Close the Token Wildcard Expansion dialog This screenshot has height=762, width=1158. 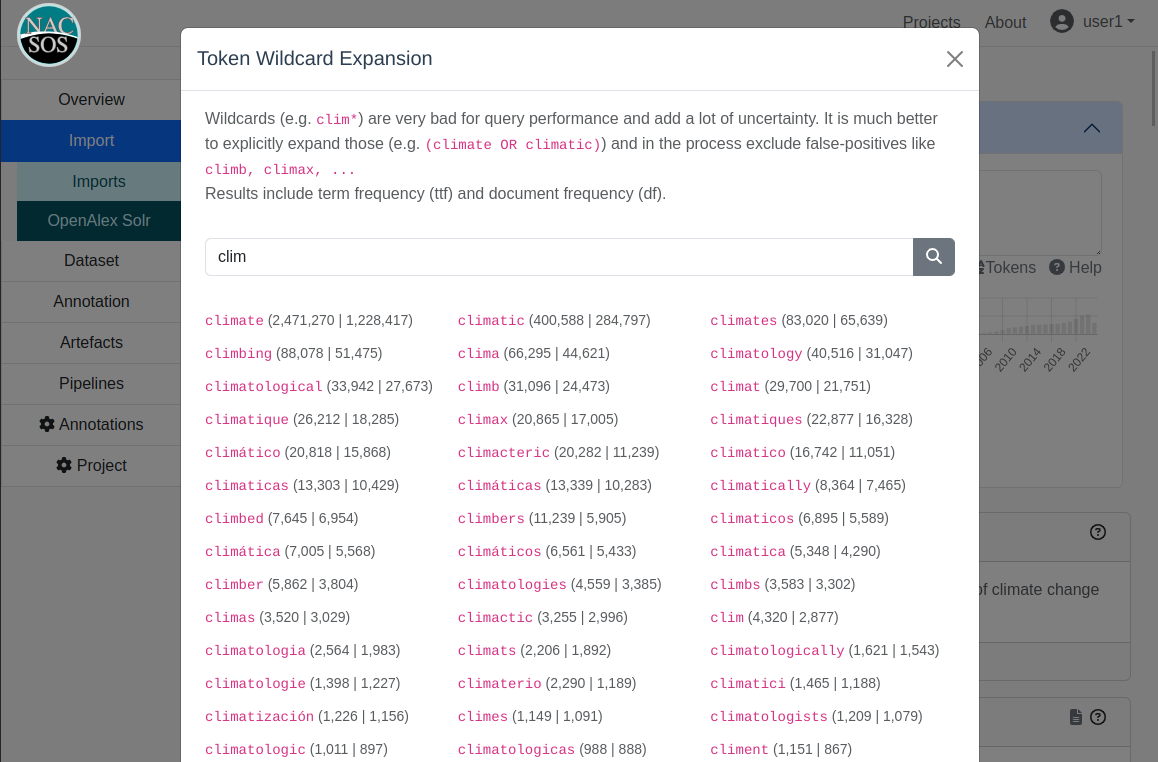954,59
